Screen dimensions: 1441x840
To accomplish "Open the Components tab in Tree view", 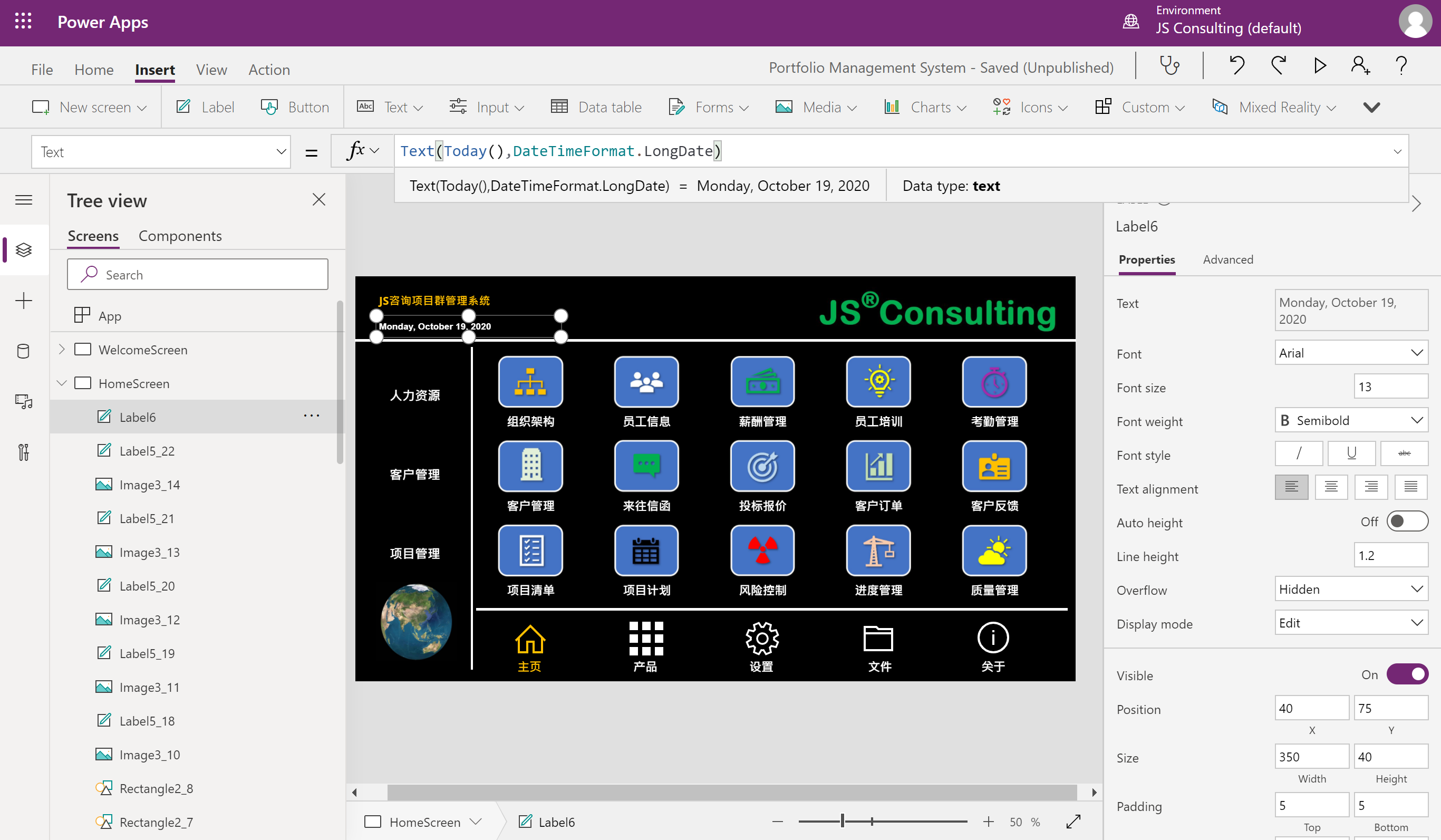I will (180, 236).
